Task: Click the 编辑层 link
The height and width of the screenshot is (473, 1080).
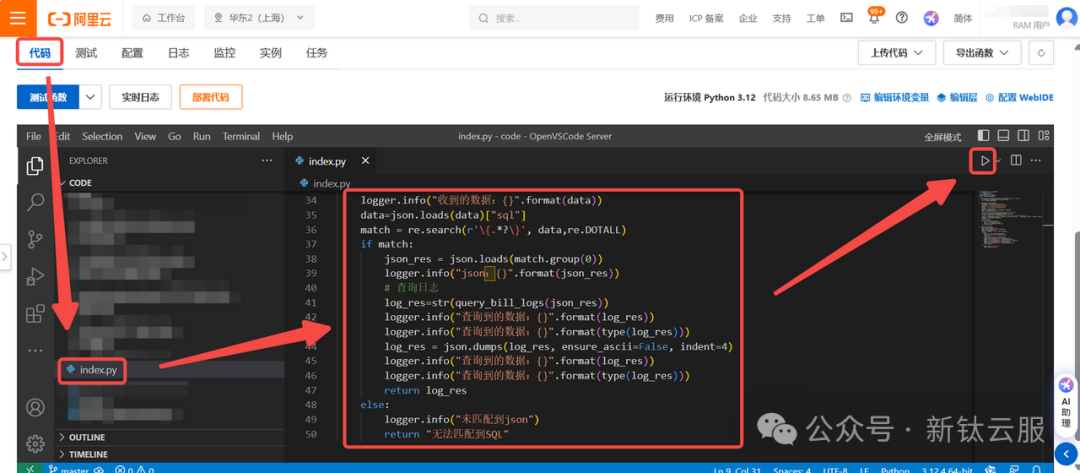Action: [957, 98]
